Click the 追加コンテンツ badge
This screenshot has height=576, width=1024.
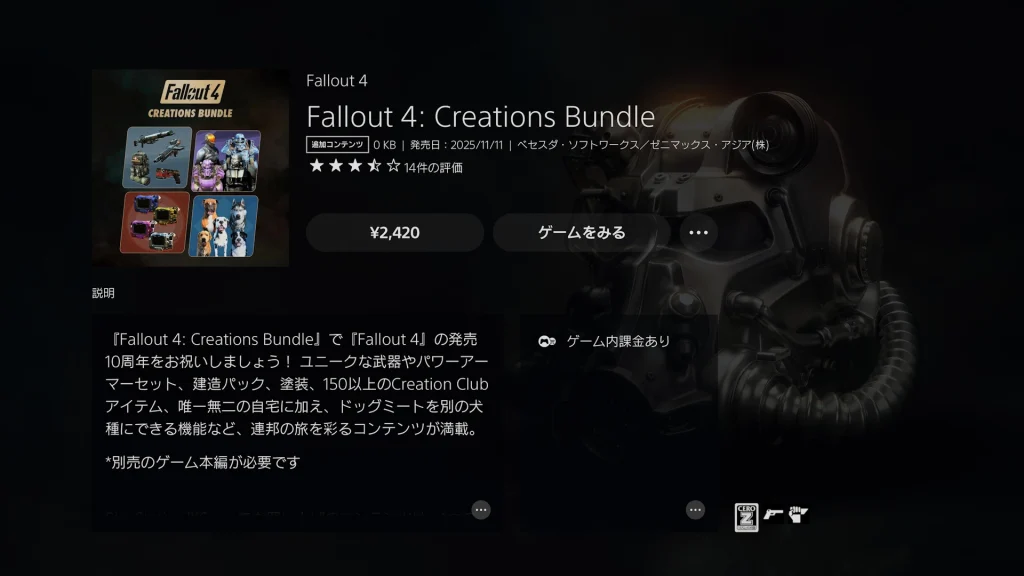coord(337,144)
